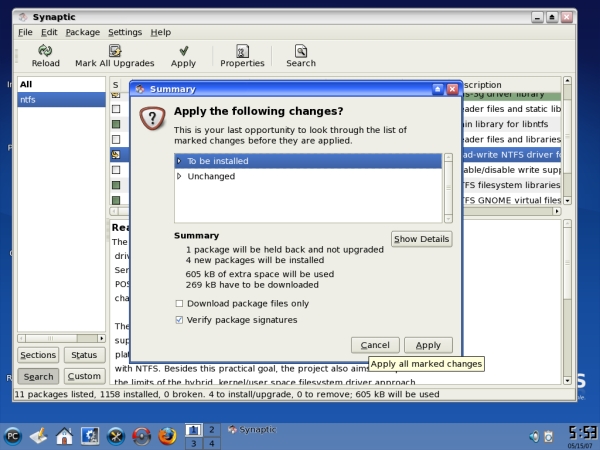Open the Help menu

[160, 33]
